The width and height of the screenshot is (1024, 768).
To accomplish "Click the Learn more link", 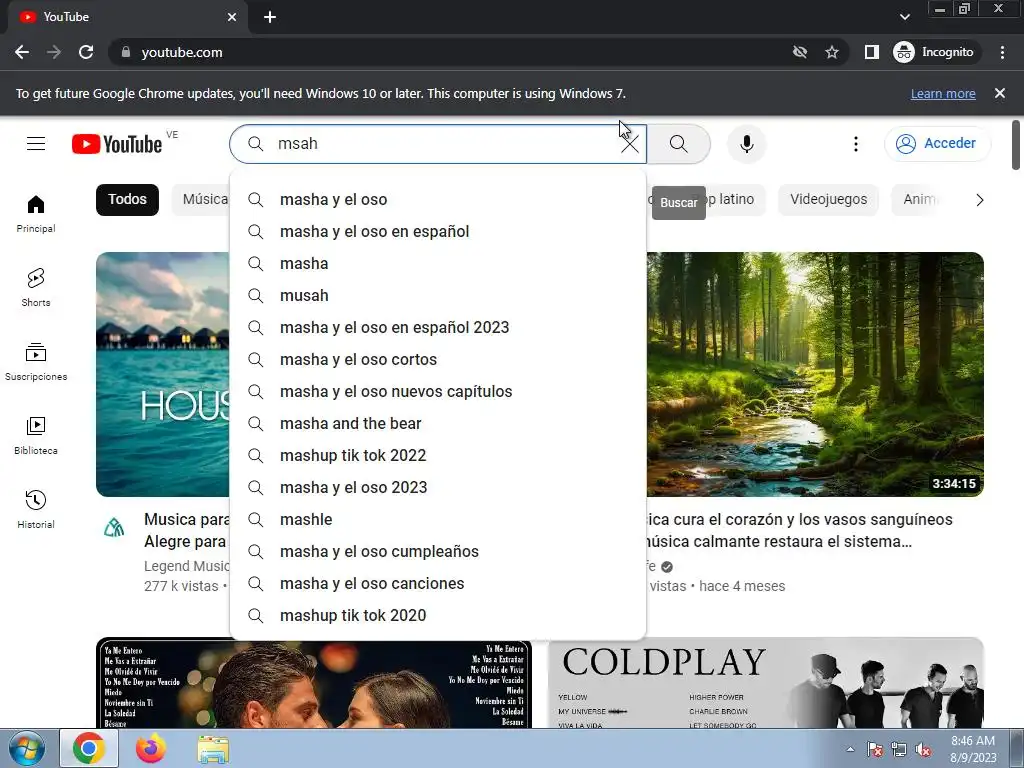I will point(943,93).
